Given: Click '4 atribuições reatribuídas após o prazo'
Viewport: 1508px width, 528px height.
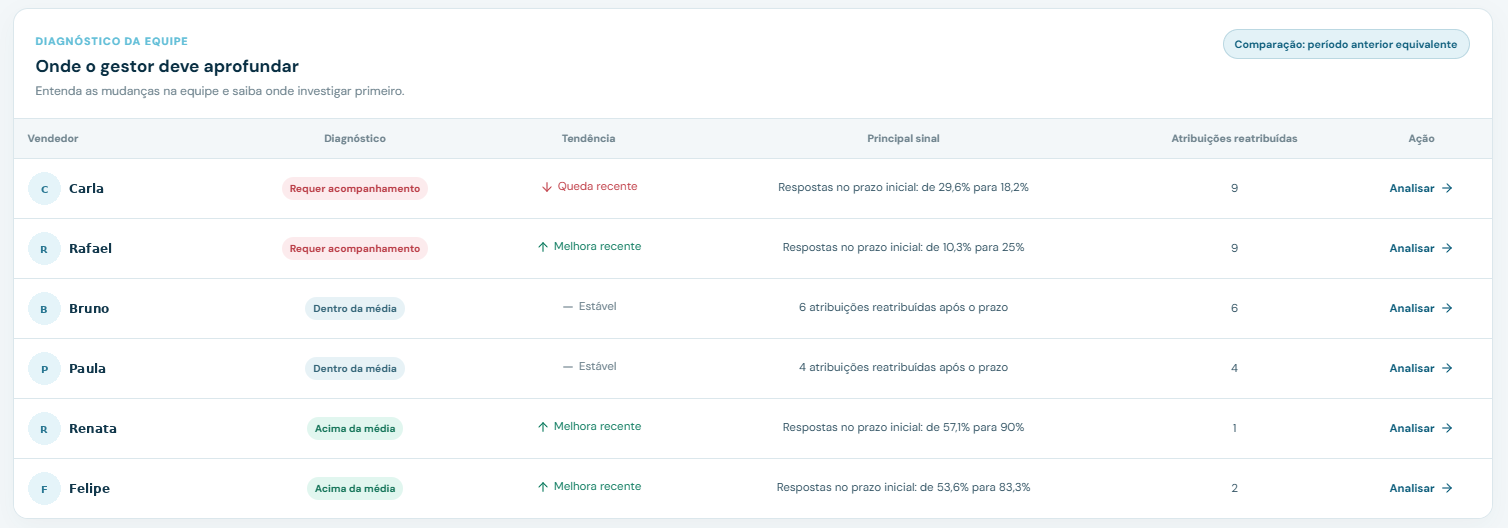Looking at the screenshot, I should click(903, 367).
